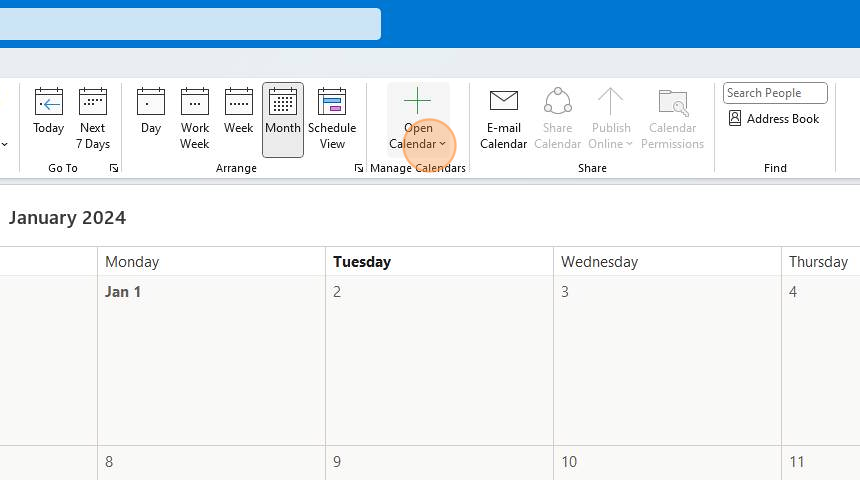
Task: Expand the dropdown chevron left of Today
Action: point(4,145)
